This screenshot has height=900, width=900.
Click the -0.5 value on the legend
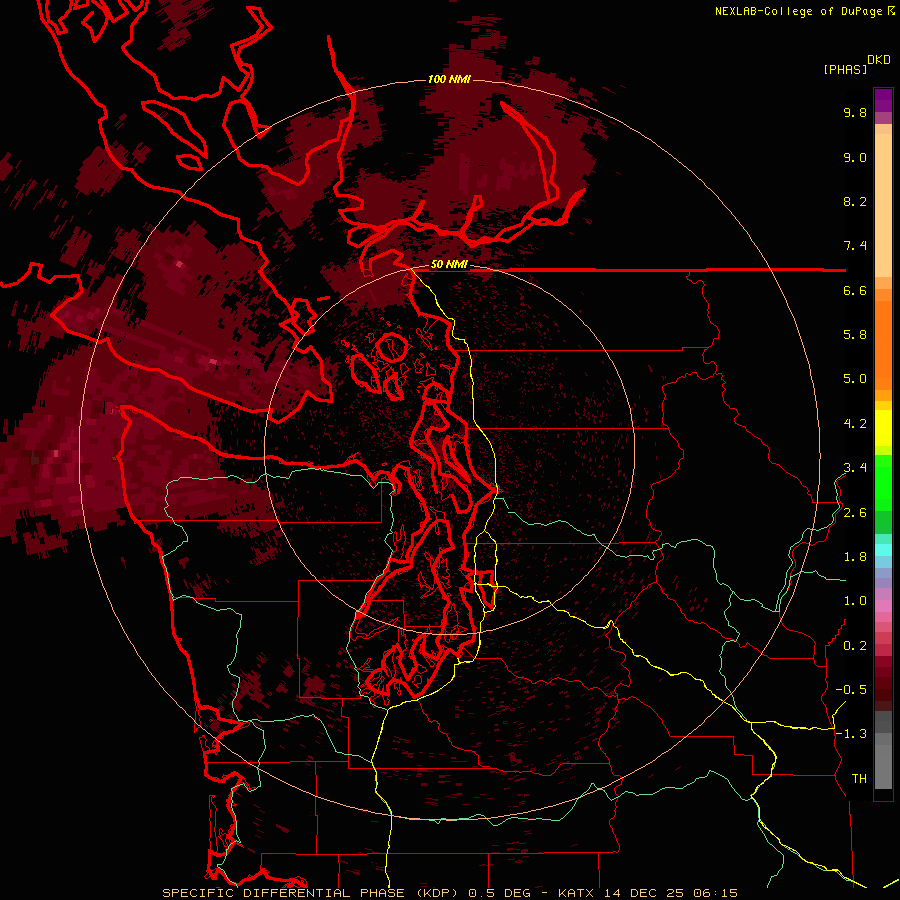[851, 690]
